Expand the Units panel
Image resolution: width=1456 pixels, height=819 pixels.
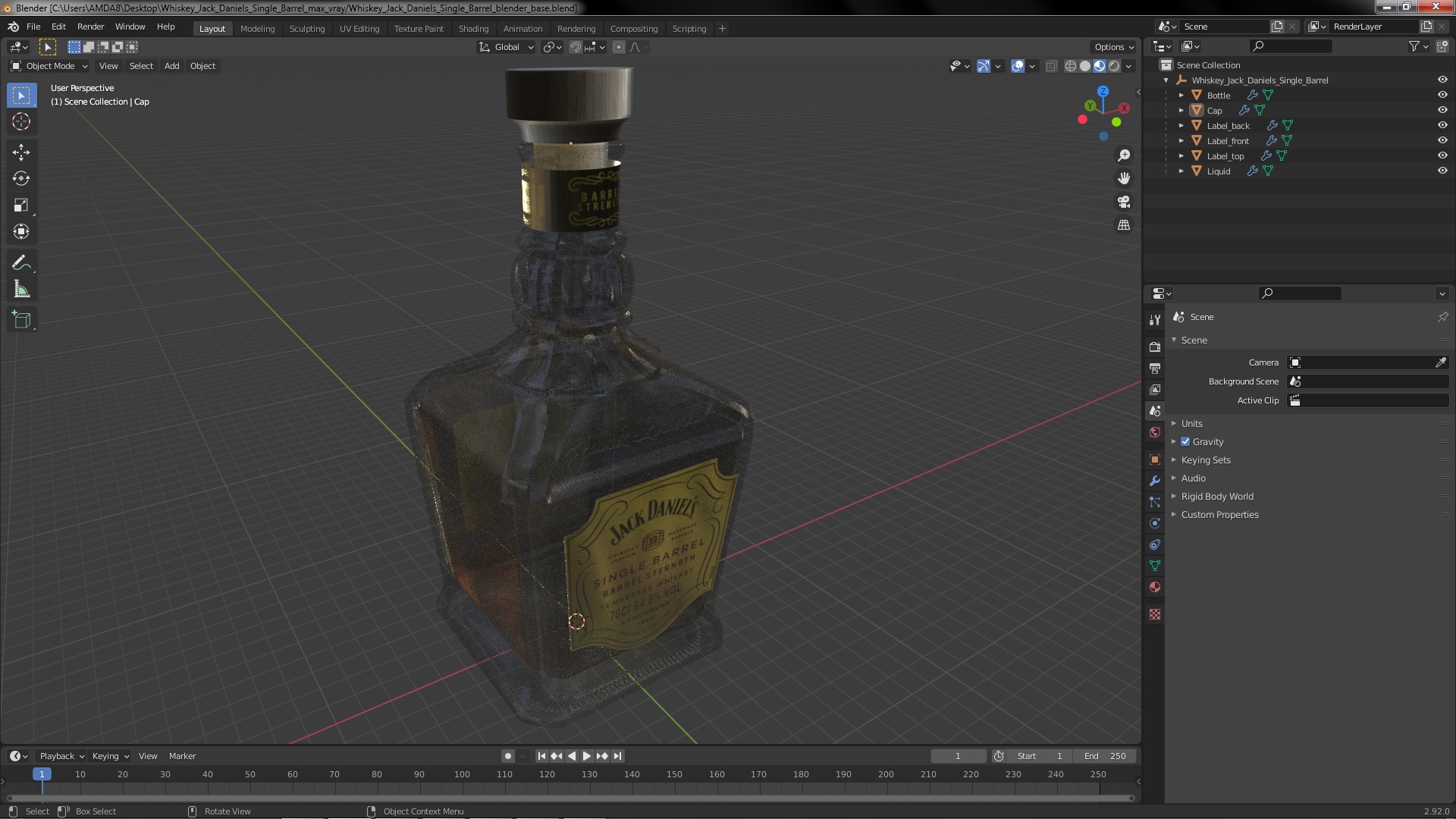(x=1192, y=423)
